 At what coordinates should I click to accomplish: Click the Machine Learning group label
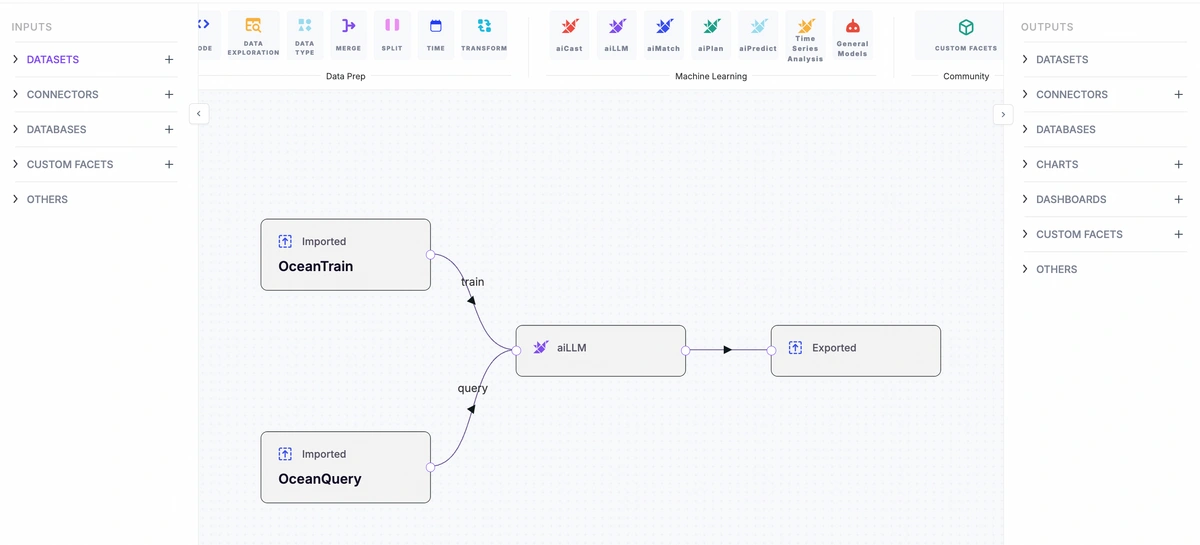coord(711,76)
